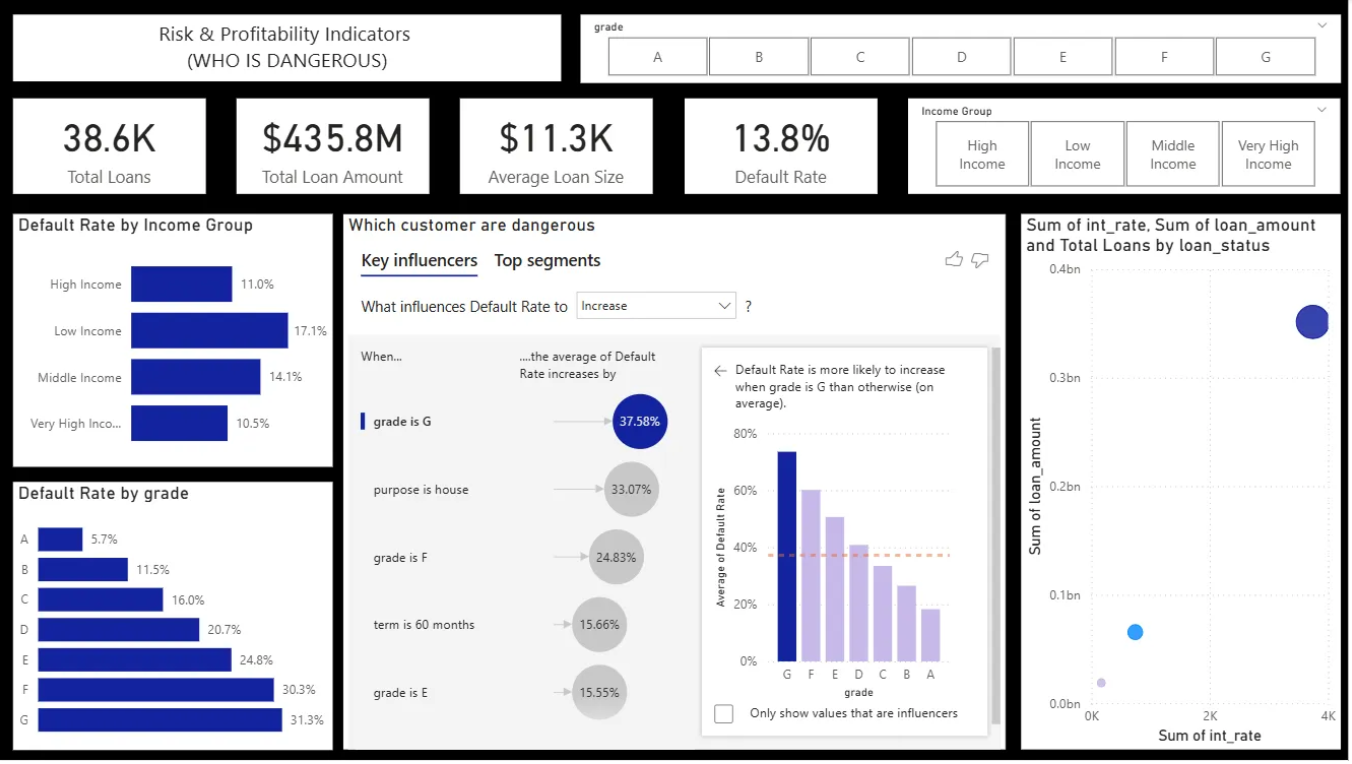Filter by High Income group
The height and width of the screenshot is (764, 1352).
982,154
